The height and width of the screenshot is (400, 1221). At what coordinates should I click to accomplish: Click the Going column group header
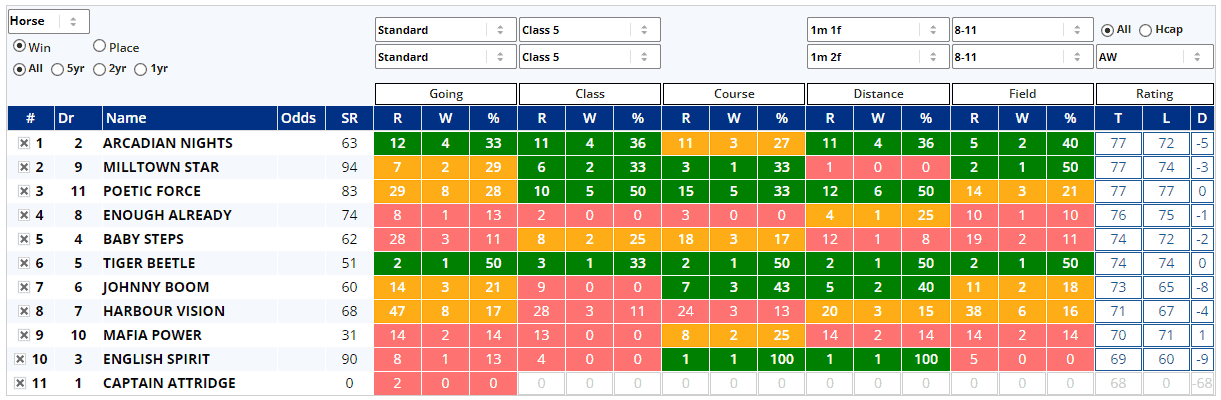click(446, 94)
